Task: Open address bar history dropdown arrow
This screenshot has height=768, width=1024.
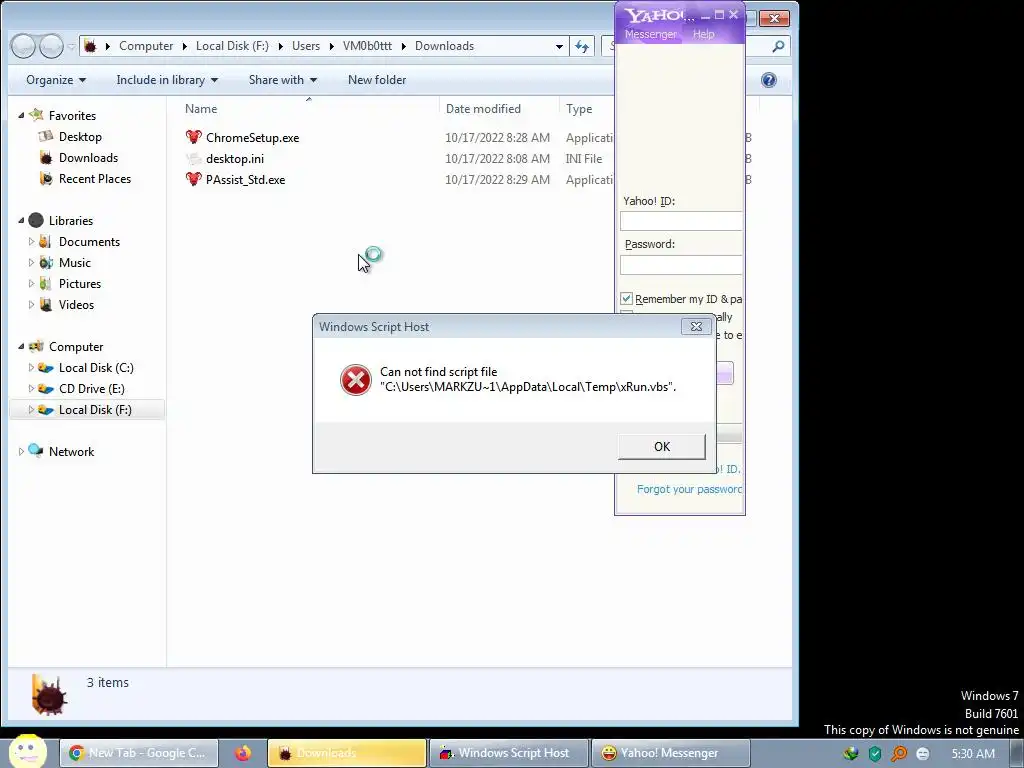Action: pyautogui.click(x=559, y=46)
